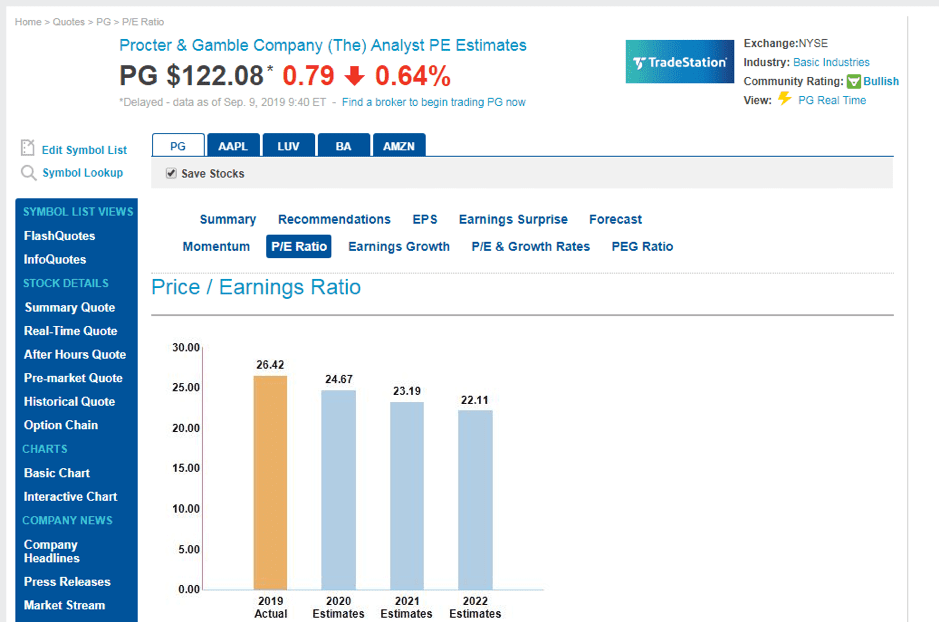Click the Quotes breadcrumb link
This screenshot has height=622, width=939.
[x=69, y=22]
